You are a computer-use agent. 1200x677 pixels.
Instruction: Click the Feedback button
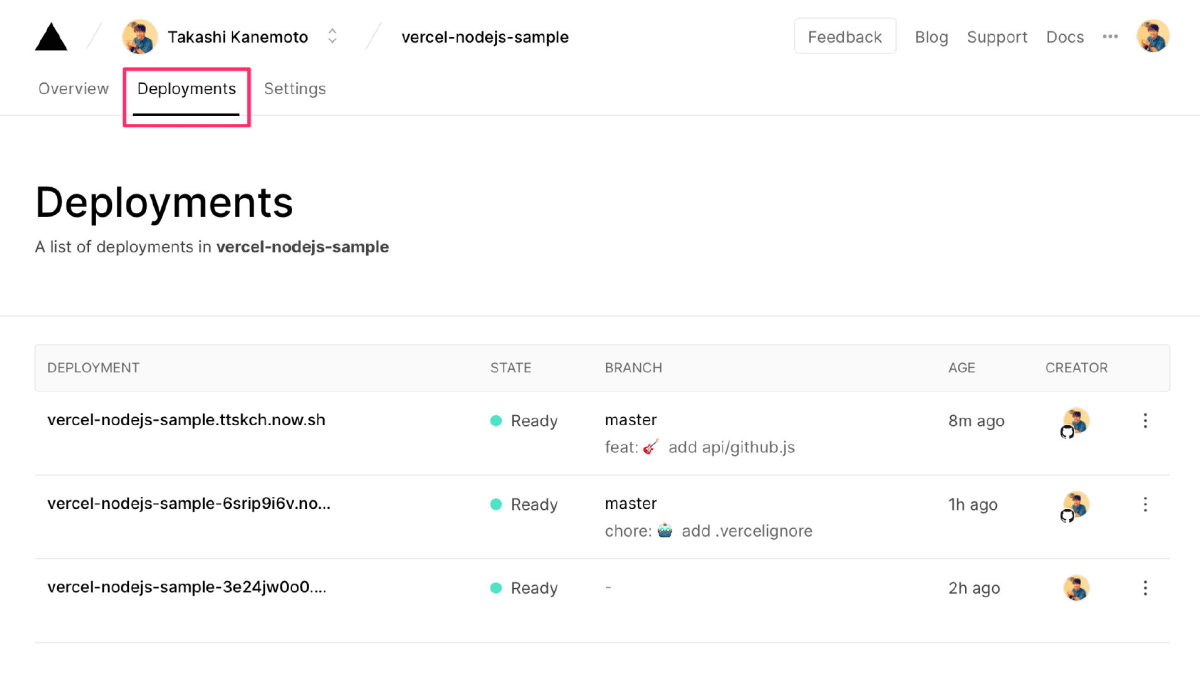point(845,36)
